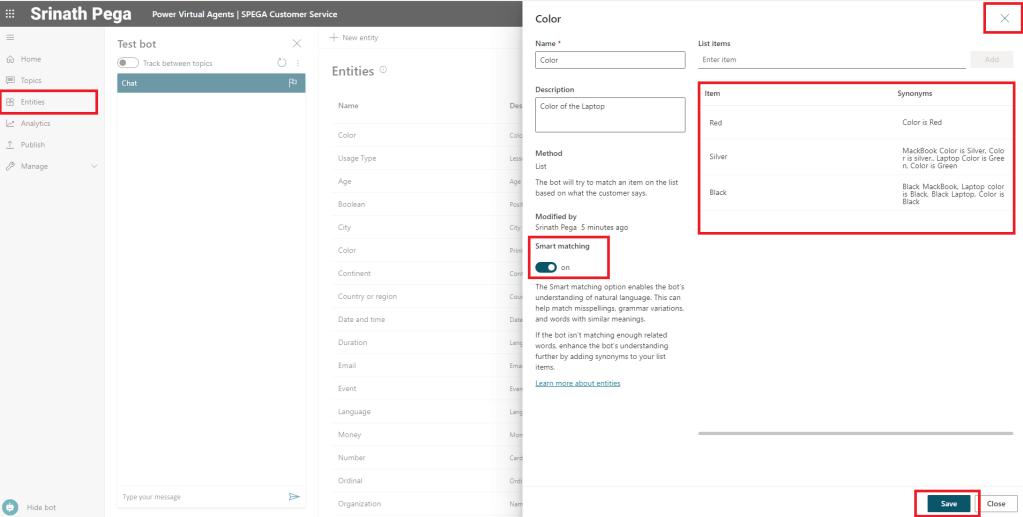Click the Hide bot icon
Screen dimensions: 1023x517
point(10,507)
